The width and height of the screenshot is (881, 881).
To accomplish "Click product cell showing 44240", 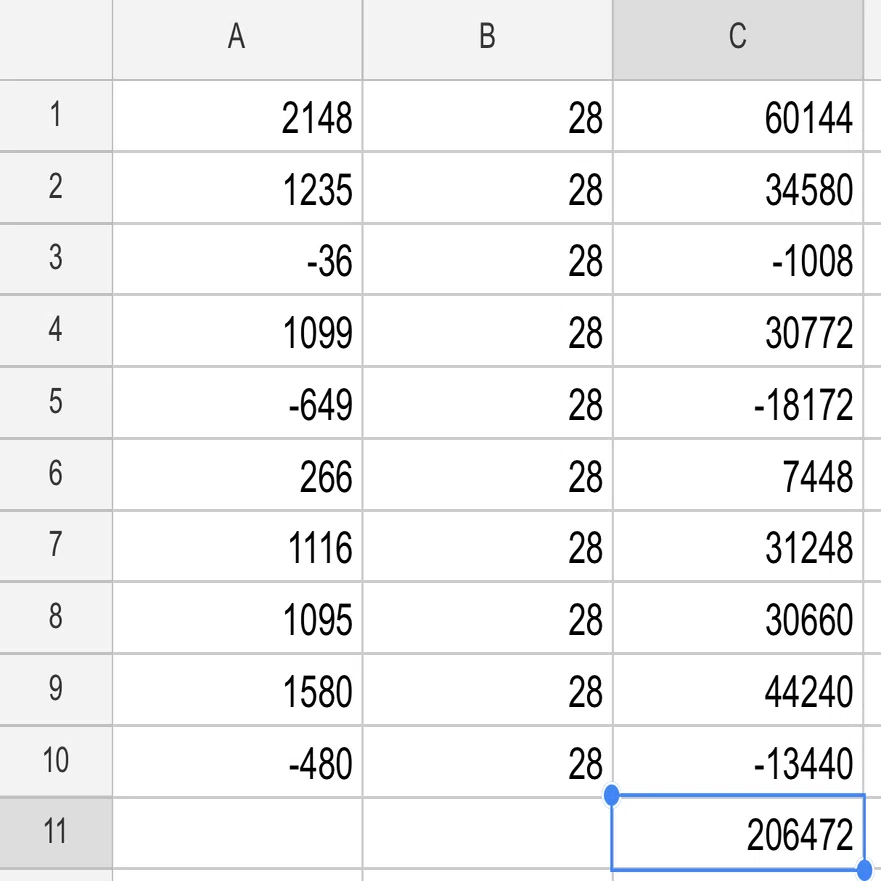I will [x=738, y=689].
